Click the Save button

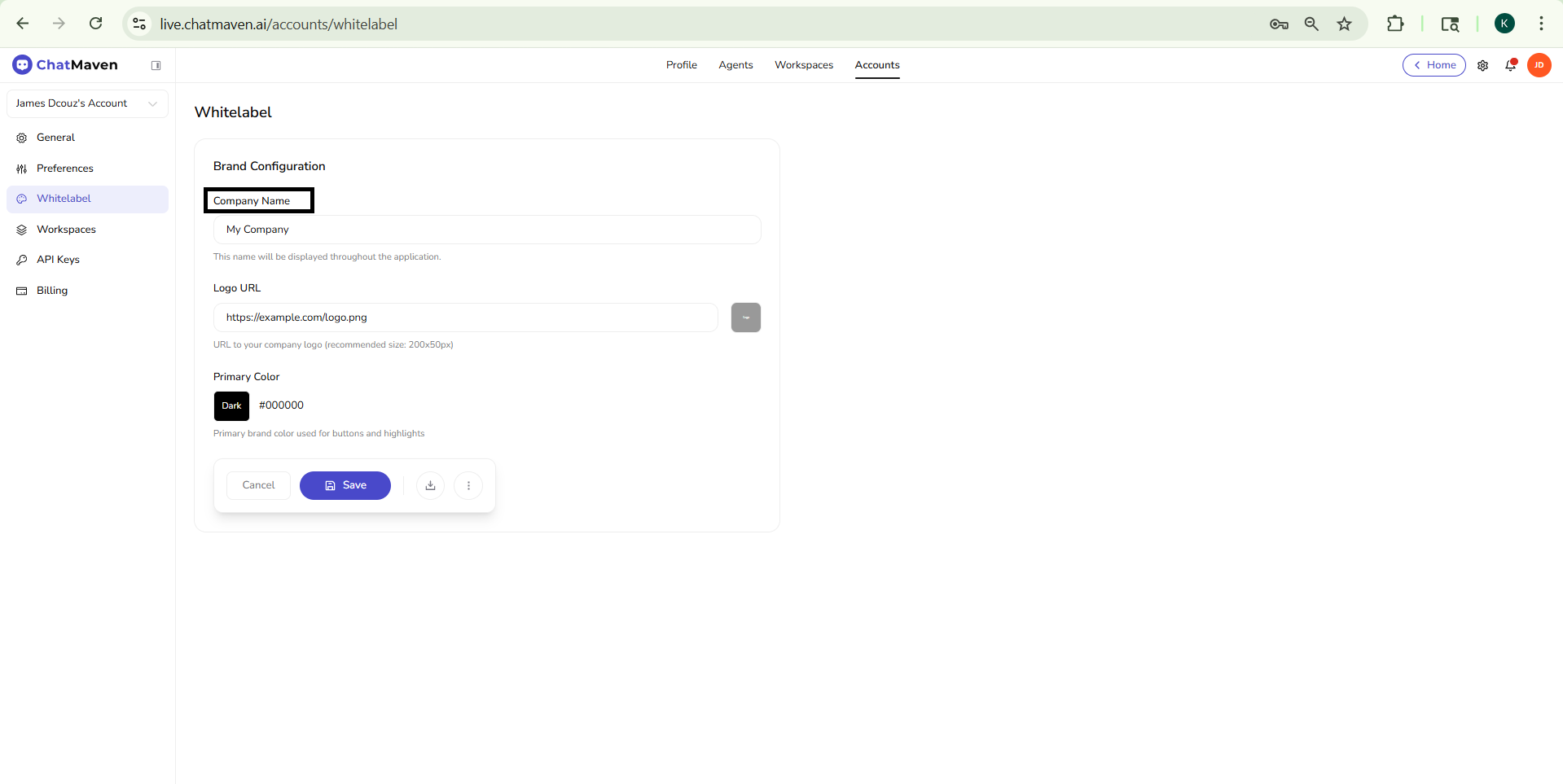(x=345, y=485)
